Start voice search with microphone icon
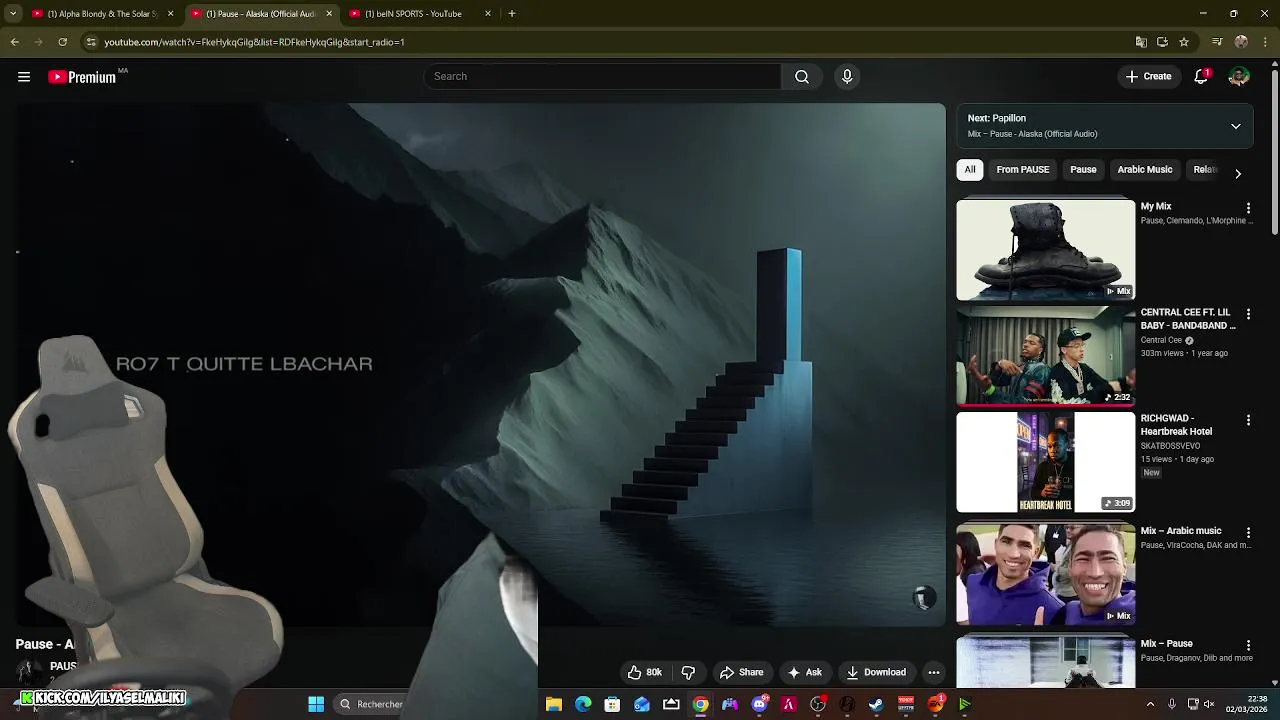The image size is (1280, 720). click(x=847, y=77)
